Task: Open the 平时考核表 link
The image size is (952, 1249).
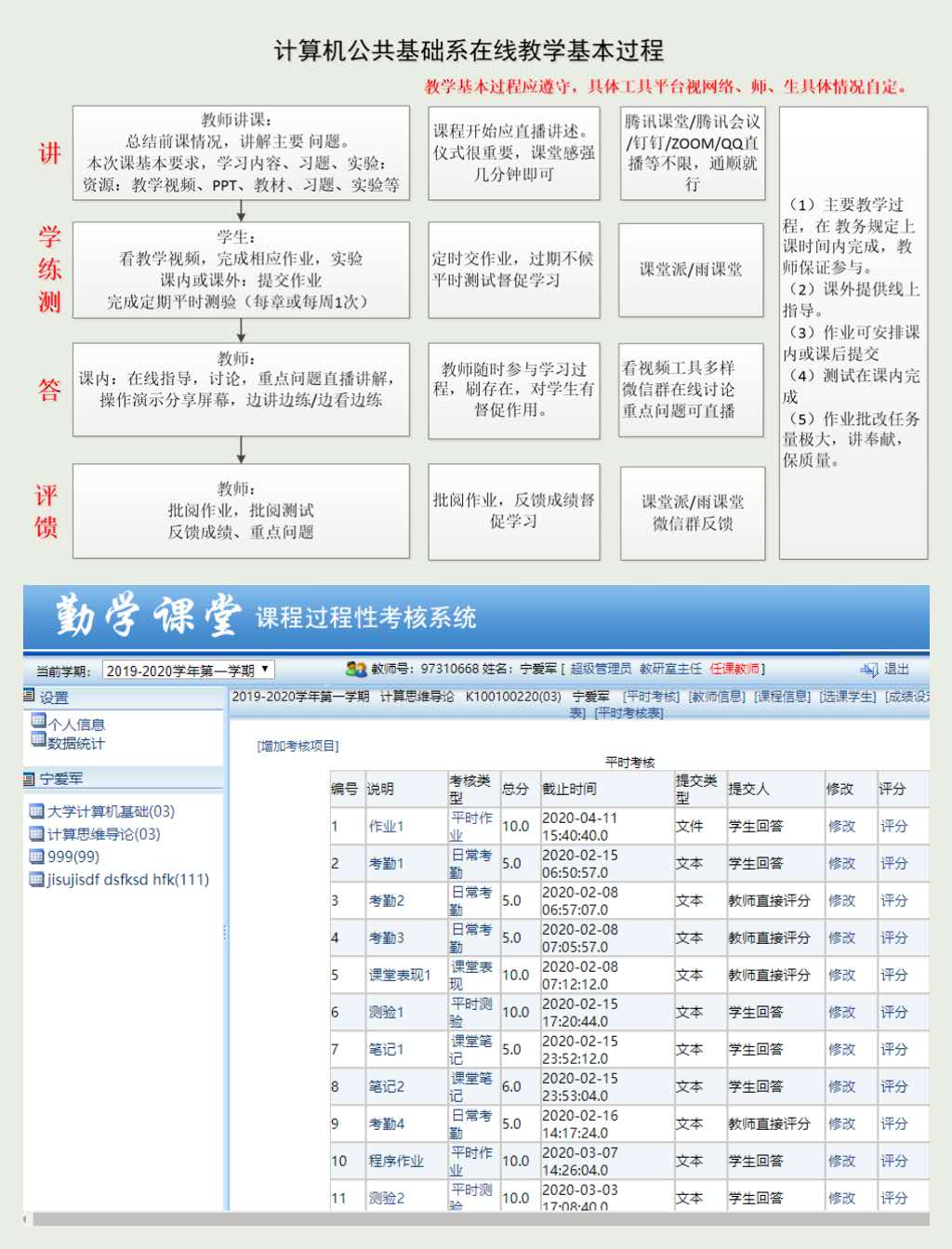Action: click(x=629, y=713)
